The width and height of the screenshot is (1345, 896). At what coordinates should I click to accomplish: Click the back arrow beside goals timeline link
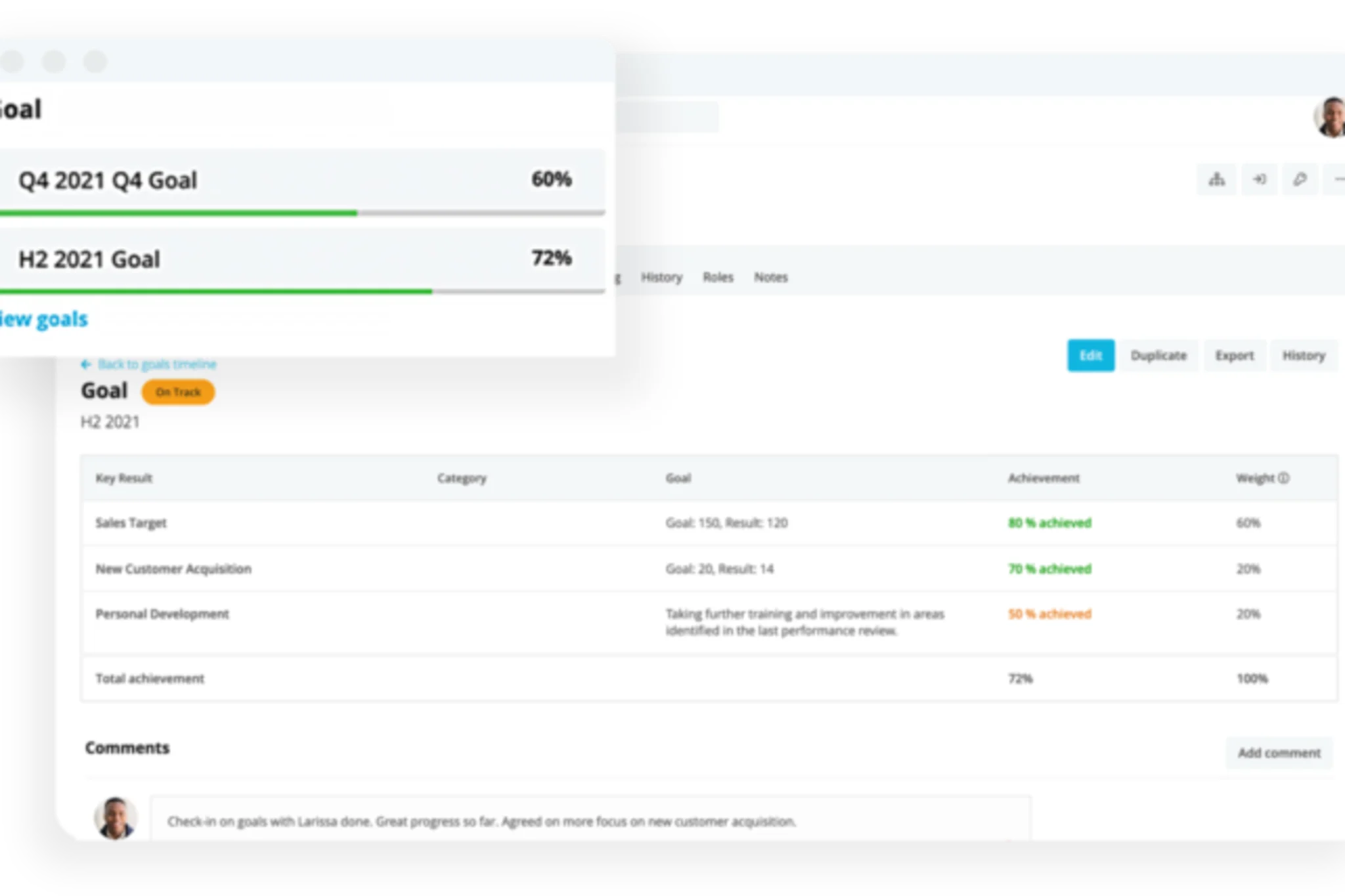pos(86,364)
